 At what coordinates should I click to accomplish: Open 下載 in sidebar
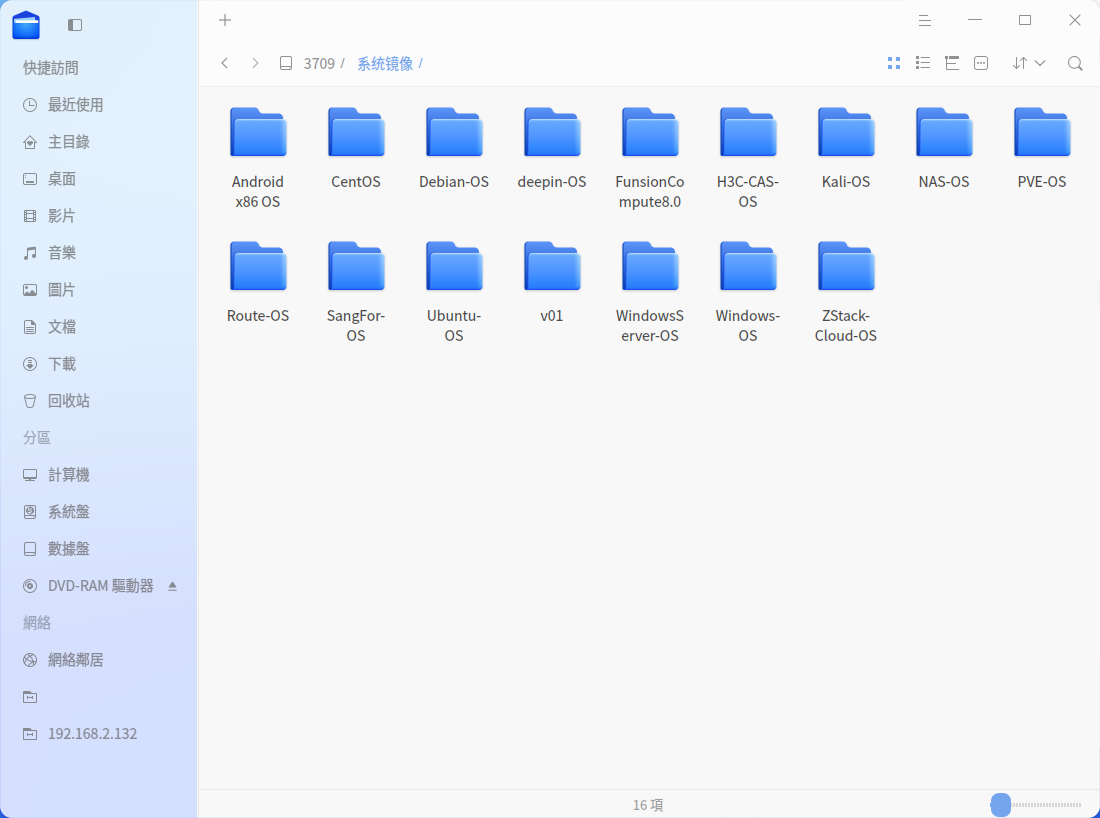click(98, 364)
